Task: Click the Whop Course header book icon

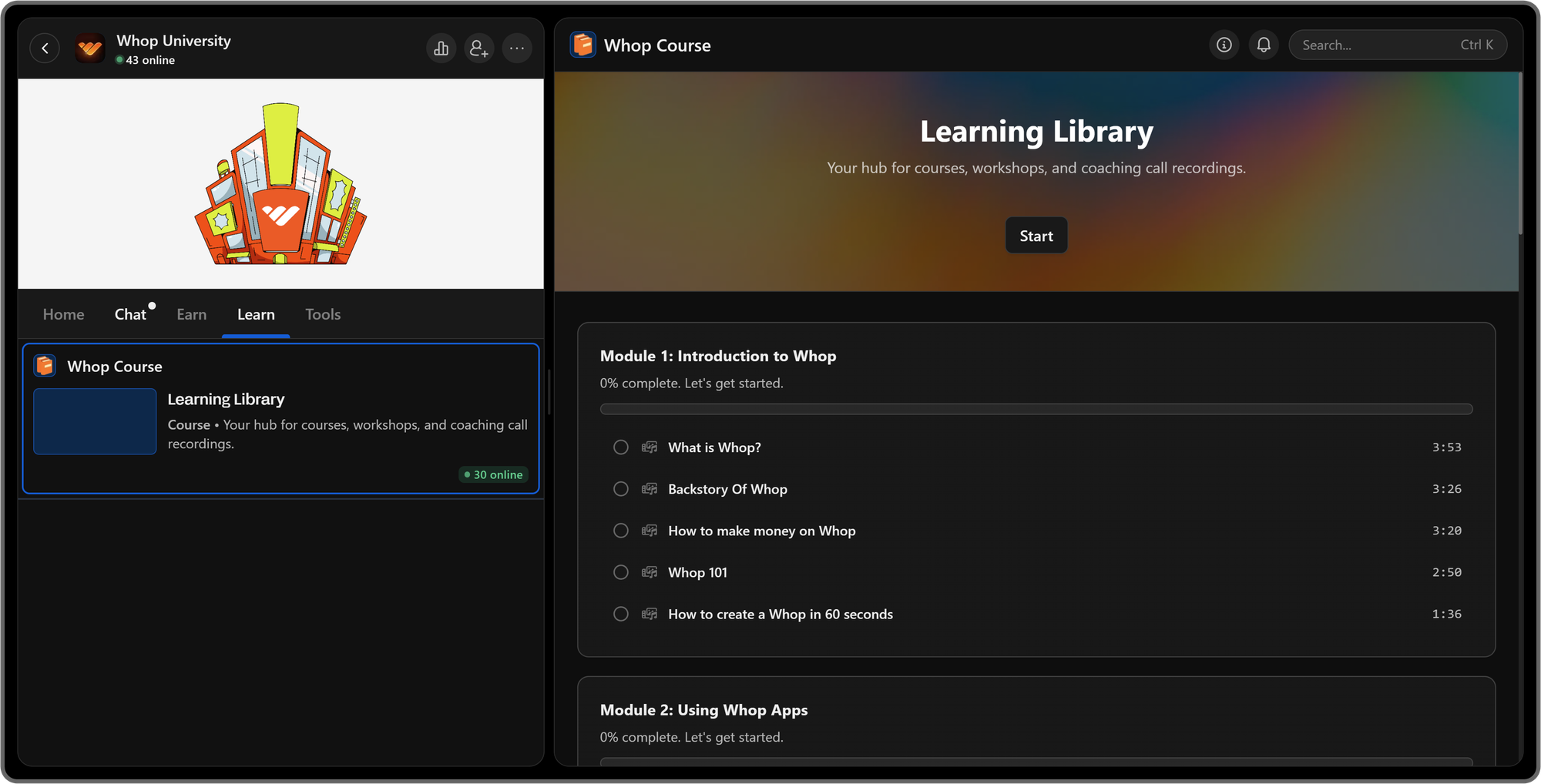Action: coord(582,45)
